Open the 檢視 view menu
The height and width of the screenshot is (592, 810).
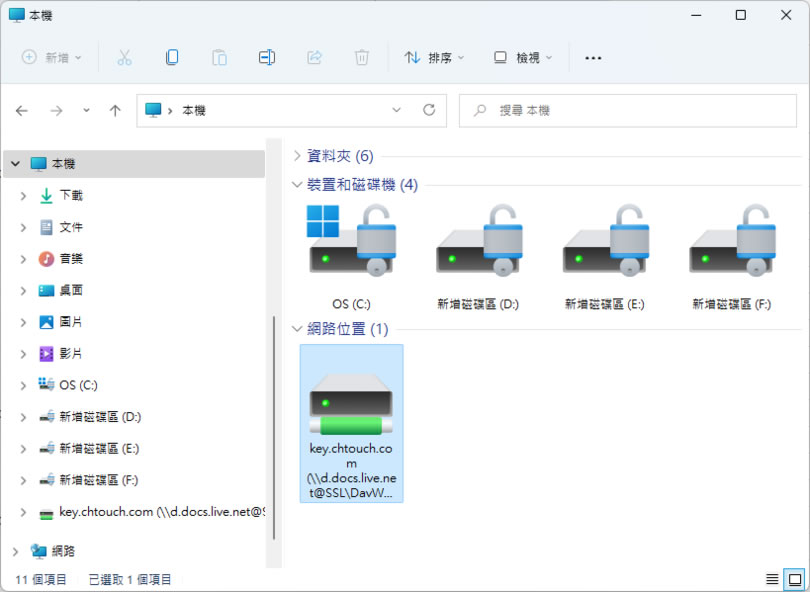pyautogui.click(x=523, y=58)
